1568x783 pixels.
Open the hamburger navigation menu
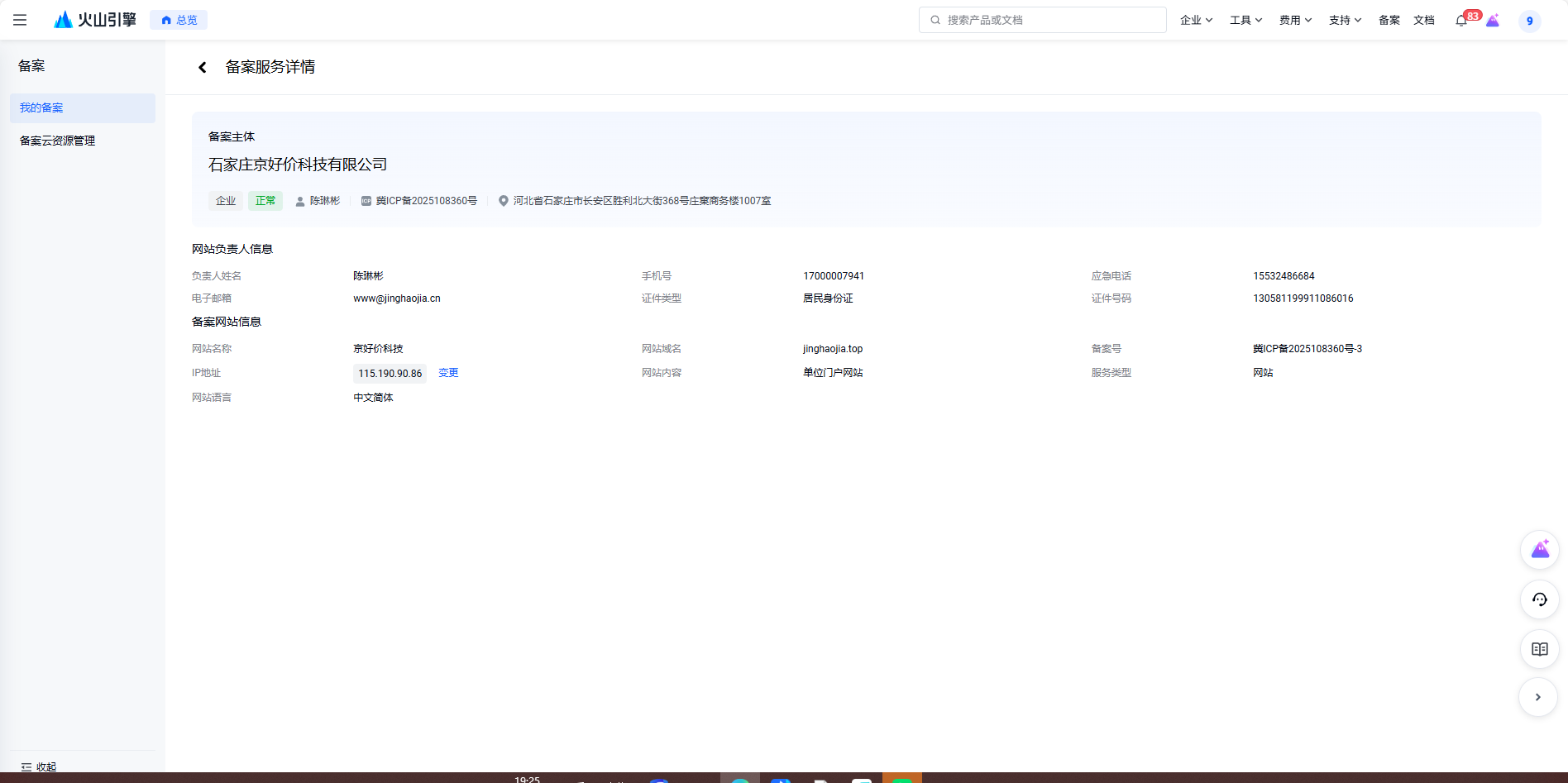[20, 20]
